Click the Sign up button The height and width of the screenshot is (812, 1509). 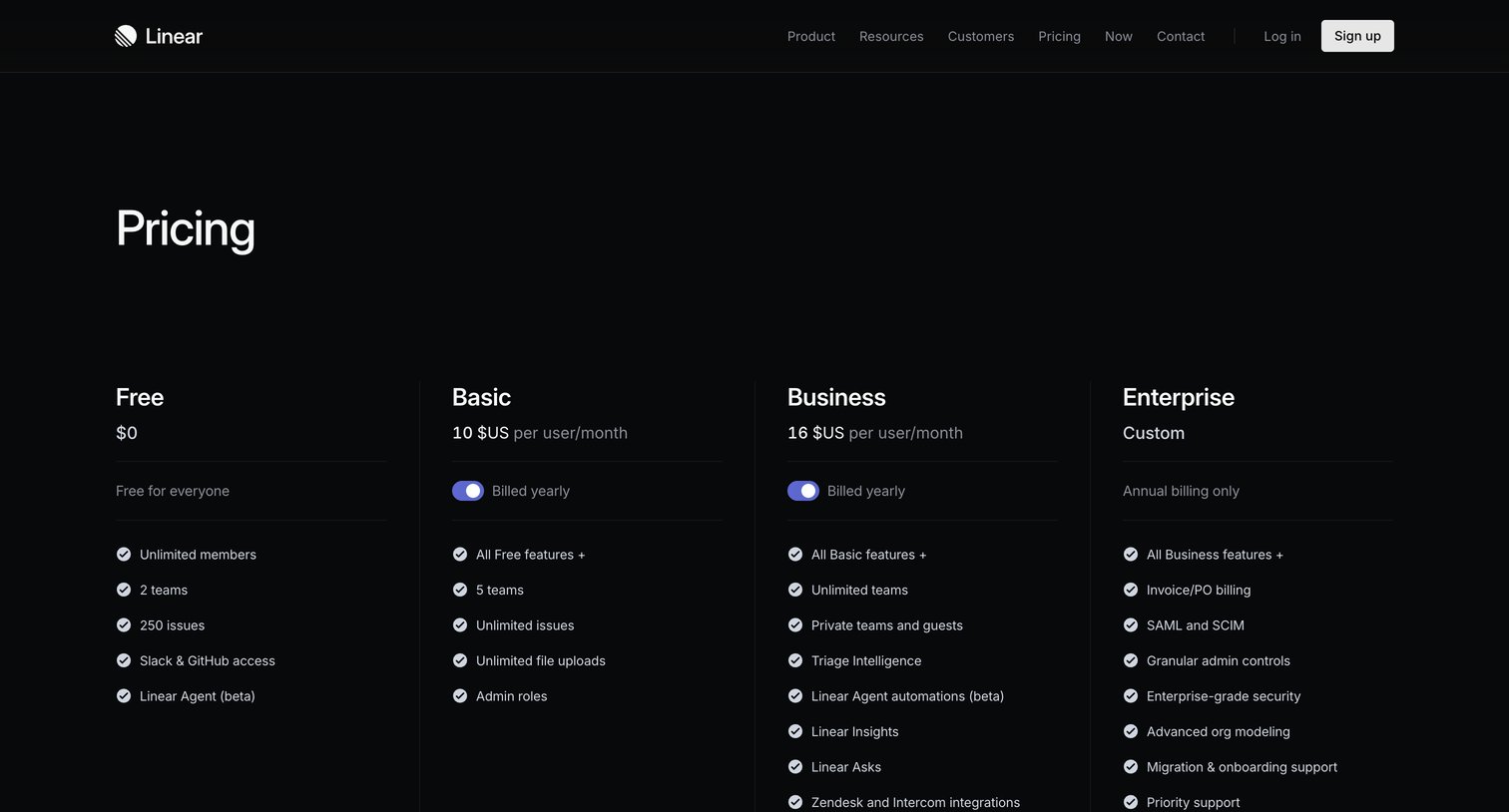[1357, 36]
